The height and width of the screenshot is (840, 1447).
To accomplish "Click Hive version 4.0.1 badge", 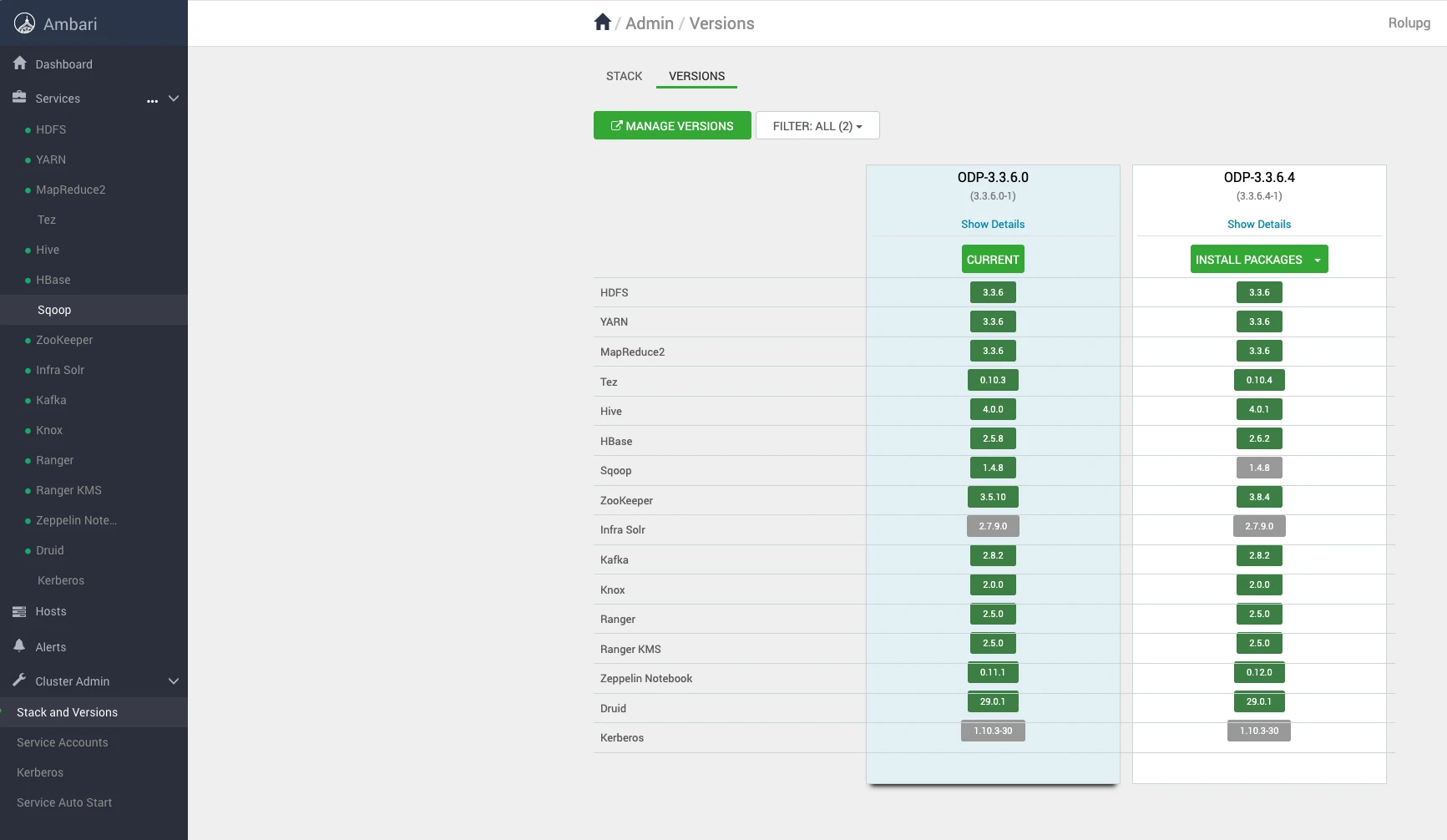I will (x=1259, y=409).
